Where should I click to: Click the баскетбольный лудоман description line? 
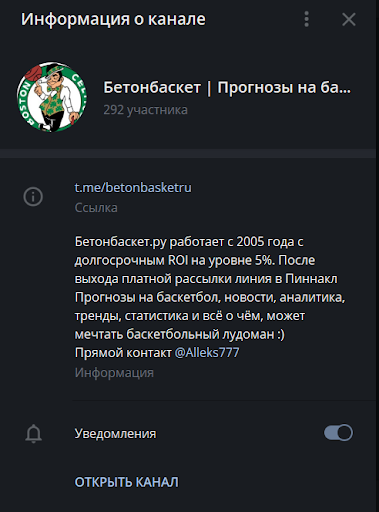[x=180, y=334]
